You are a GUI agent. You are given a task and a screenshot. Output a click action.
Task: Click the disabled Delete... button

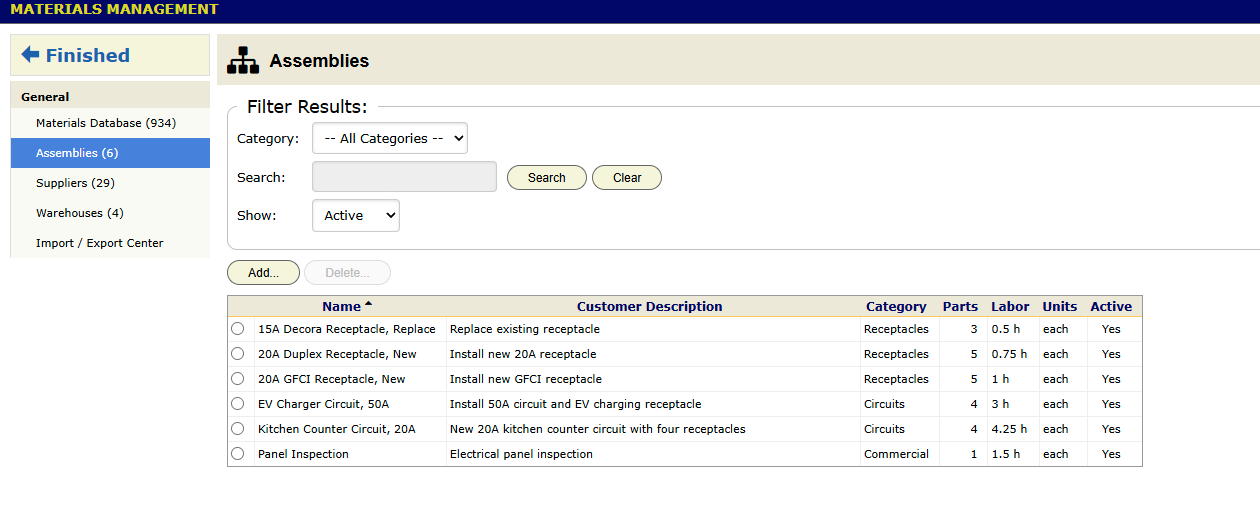point(347,273)
